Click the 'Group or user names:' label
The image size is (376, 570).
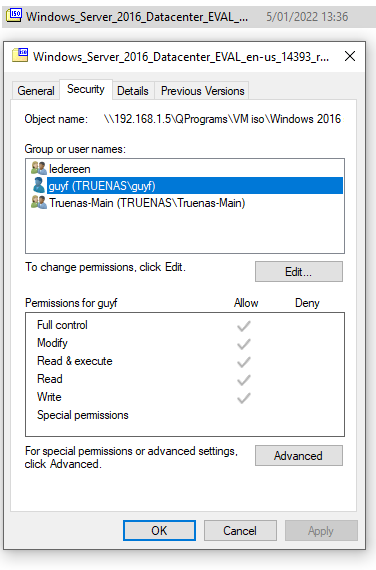[75, 149]
